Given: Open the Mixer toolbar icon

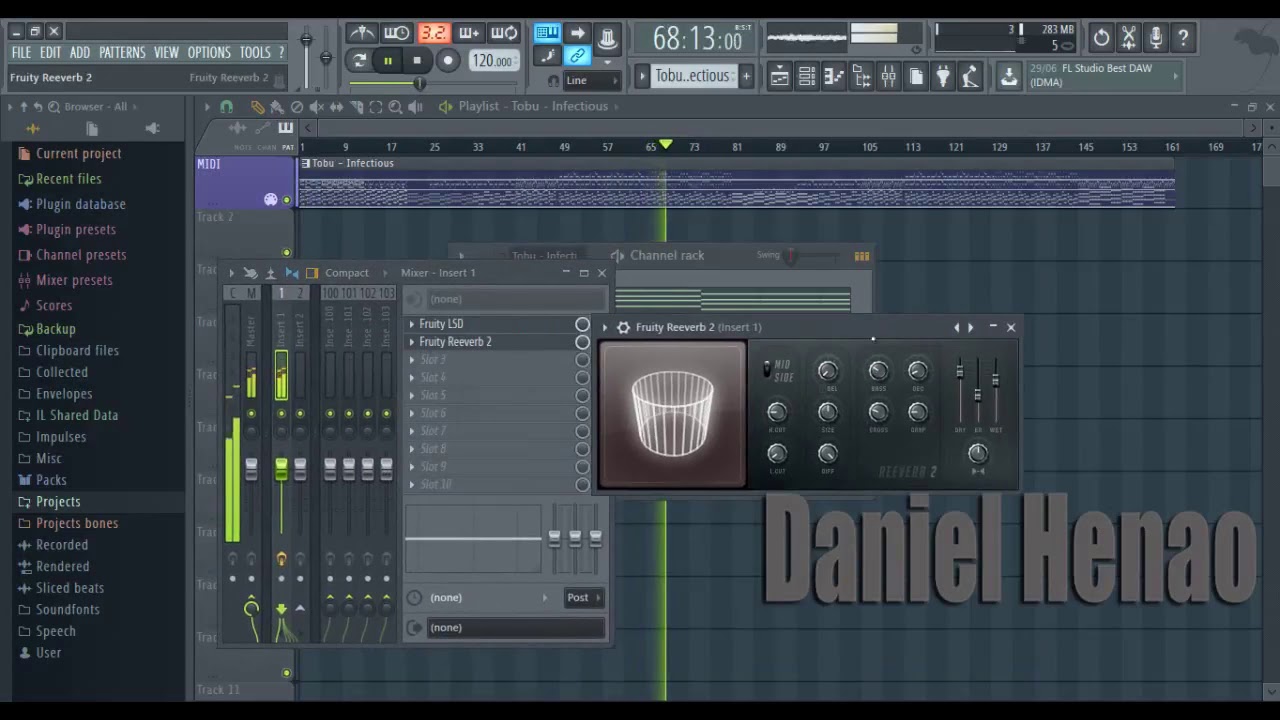Looking at the screenshot, I should click(x=888, y=76).
